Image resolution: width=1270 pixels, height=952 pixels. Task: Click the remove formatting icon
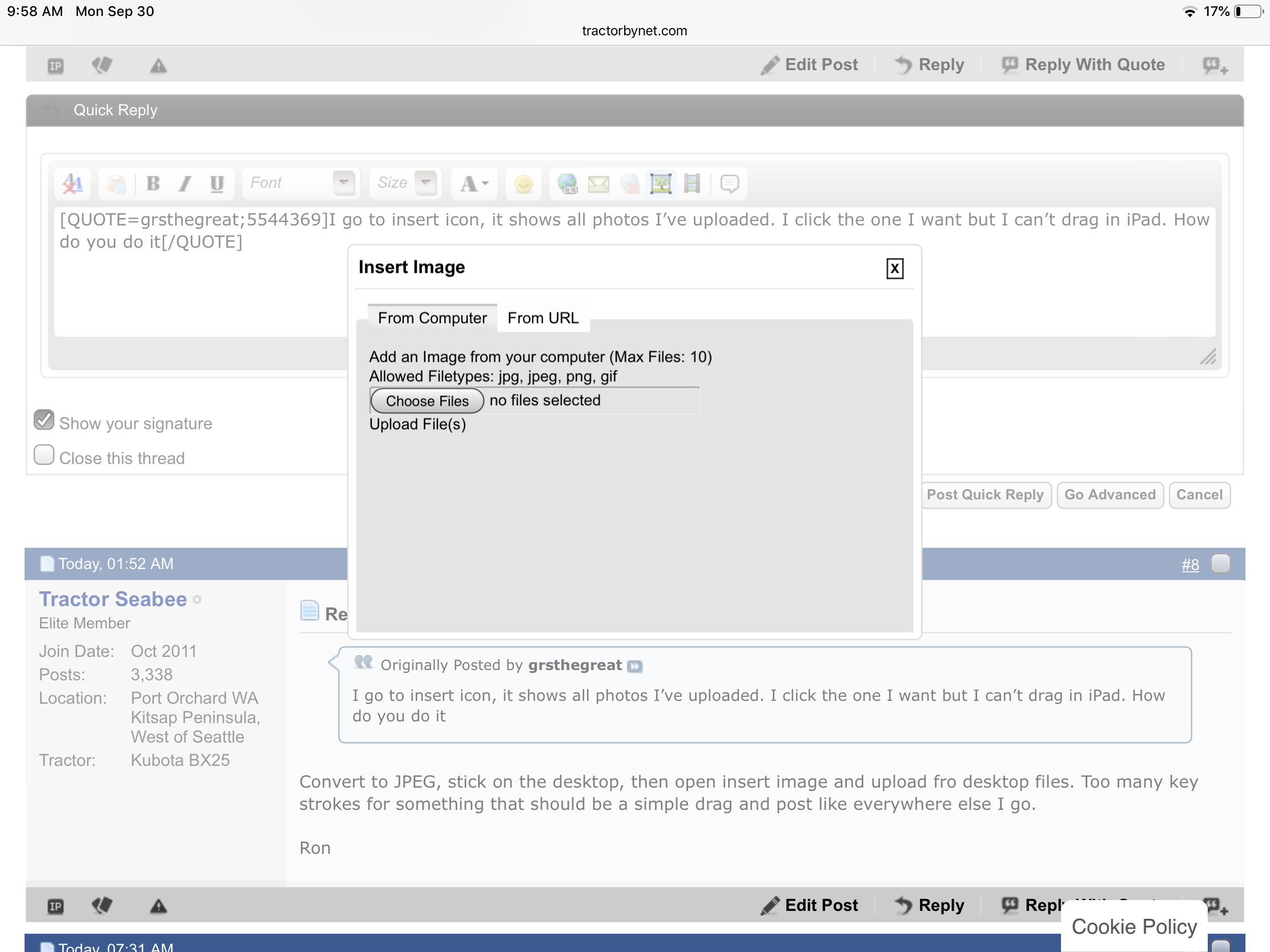73,184
